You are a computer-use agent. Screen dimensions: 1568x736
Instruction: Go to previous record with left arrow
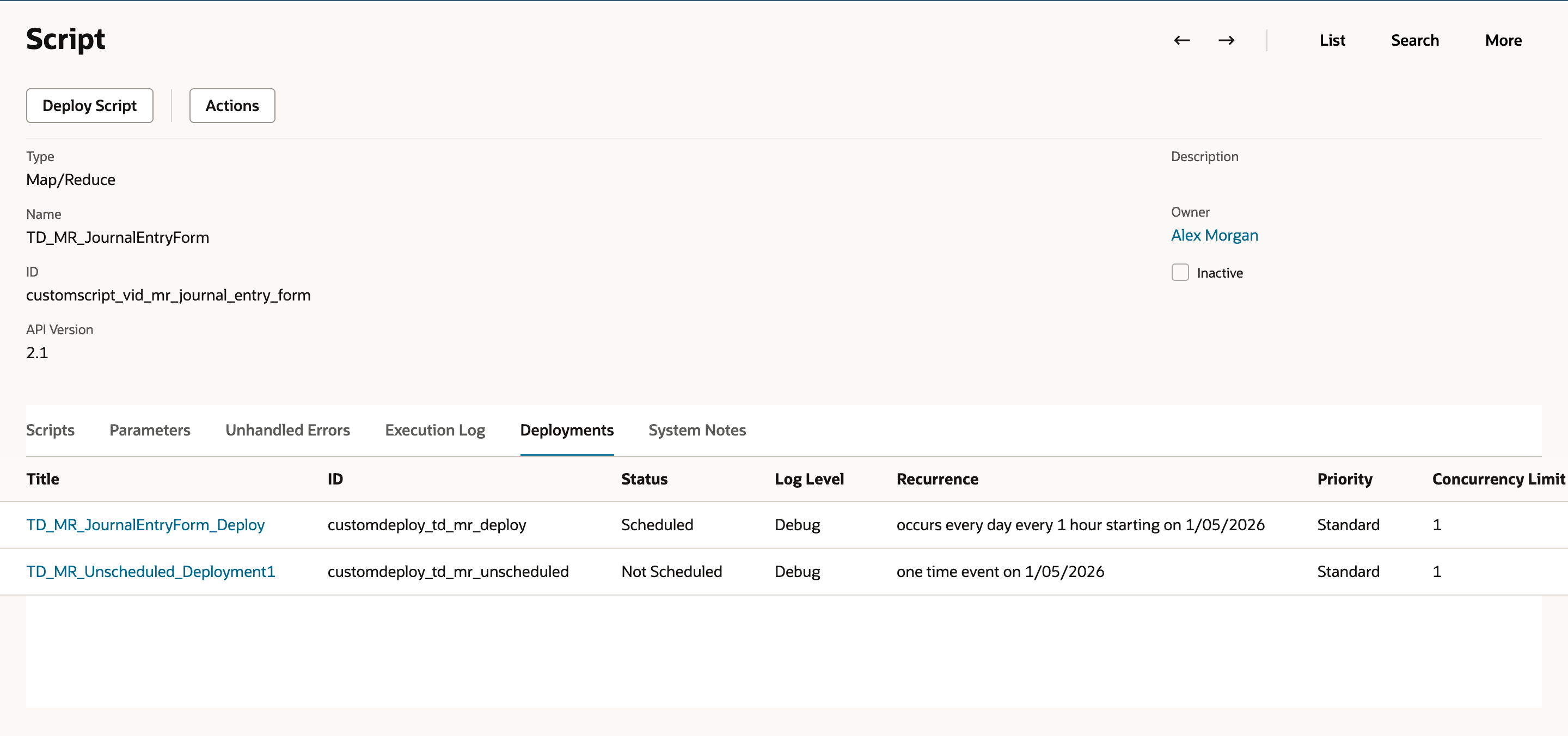pos(1181,41)
